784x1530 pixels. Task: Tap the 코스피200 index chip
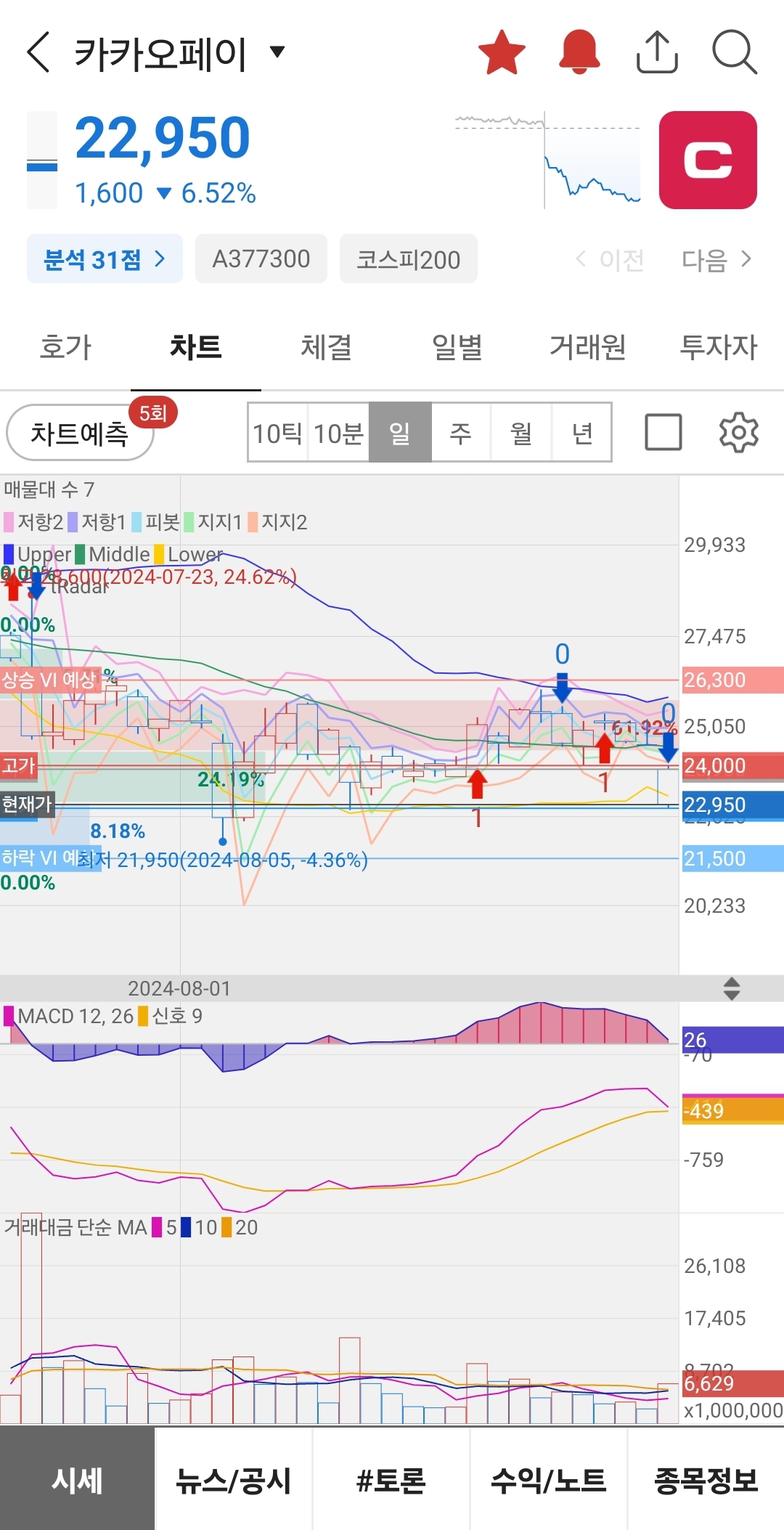408,259
